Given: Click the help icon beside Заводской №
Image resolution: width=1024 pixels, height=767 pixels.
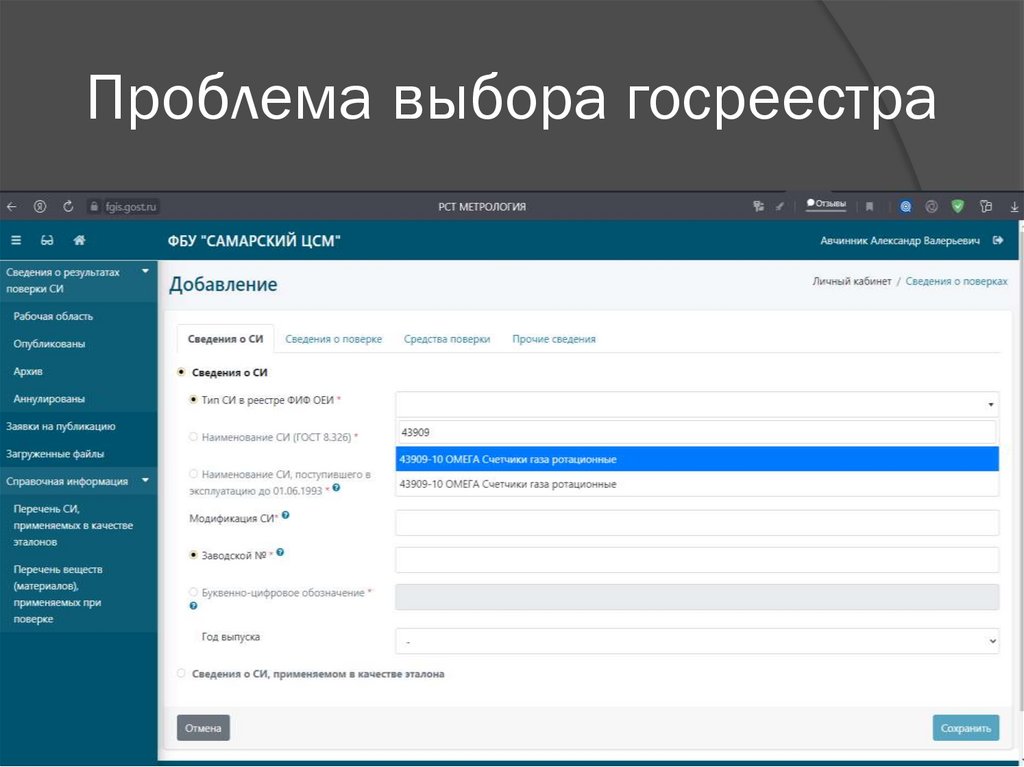Looking at the screenshot, I should pyautogui.click(x=282, y=551).
